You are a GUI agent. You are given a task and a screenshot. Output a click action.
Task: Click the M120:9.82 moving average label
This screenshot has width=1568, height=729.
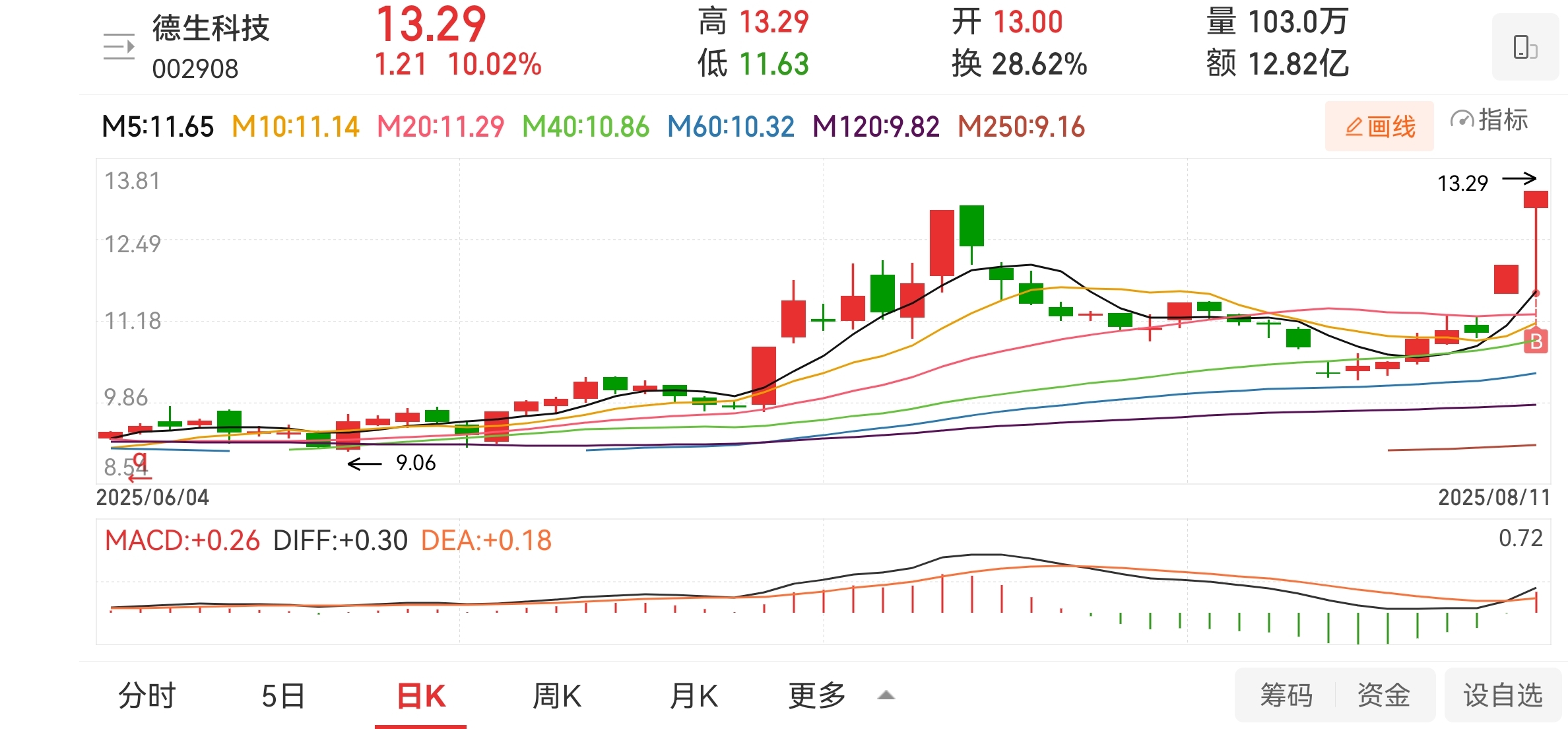point(876,127)
